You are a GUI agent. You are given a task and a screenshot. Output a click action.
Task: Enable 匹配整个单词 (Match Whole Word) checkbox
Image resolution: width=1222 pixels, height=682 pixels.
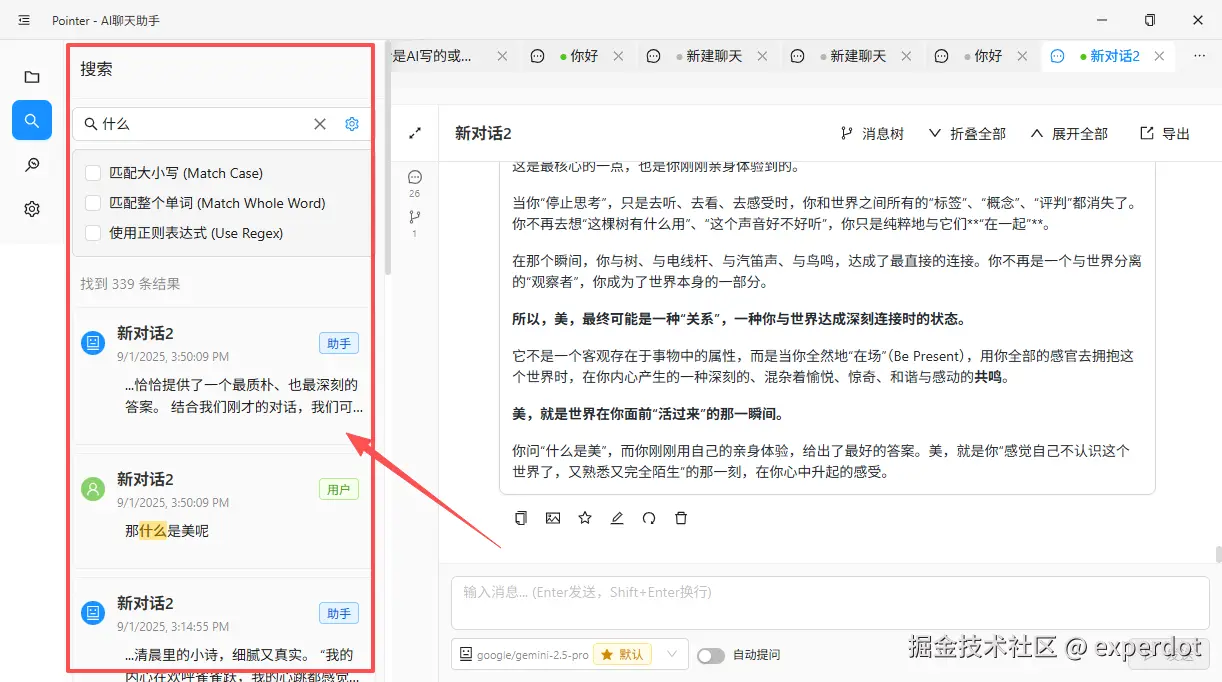coord(93,203)
